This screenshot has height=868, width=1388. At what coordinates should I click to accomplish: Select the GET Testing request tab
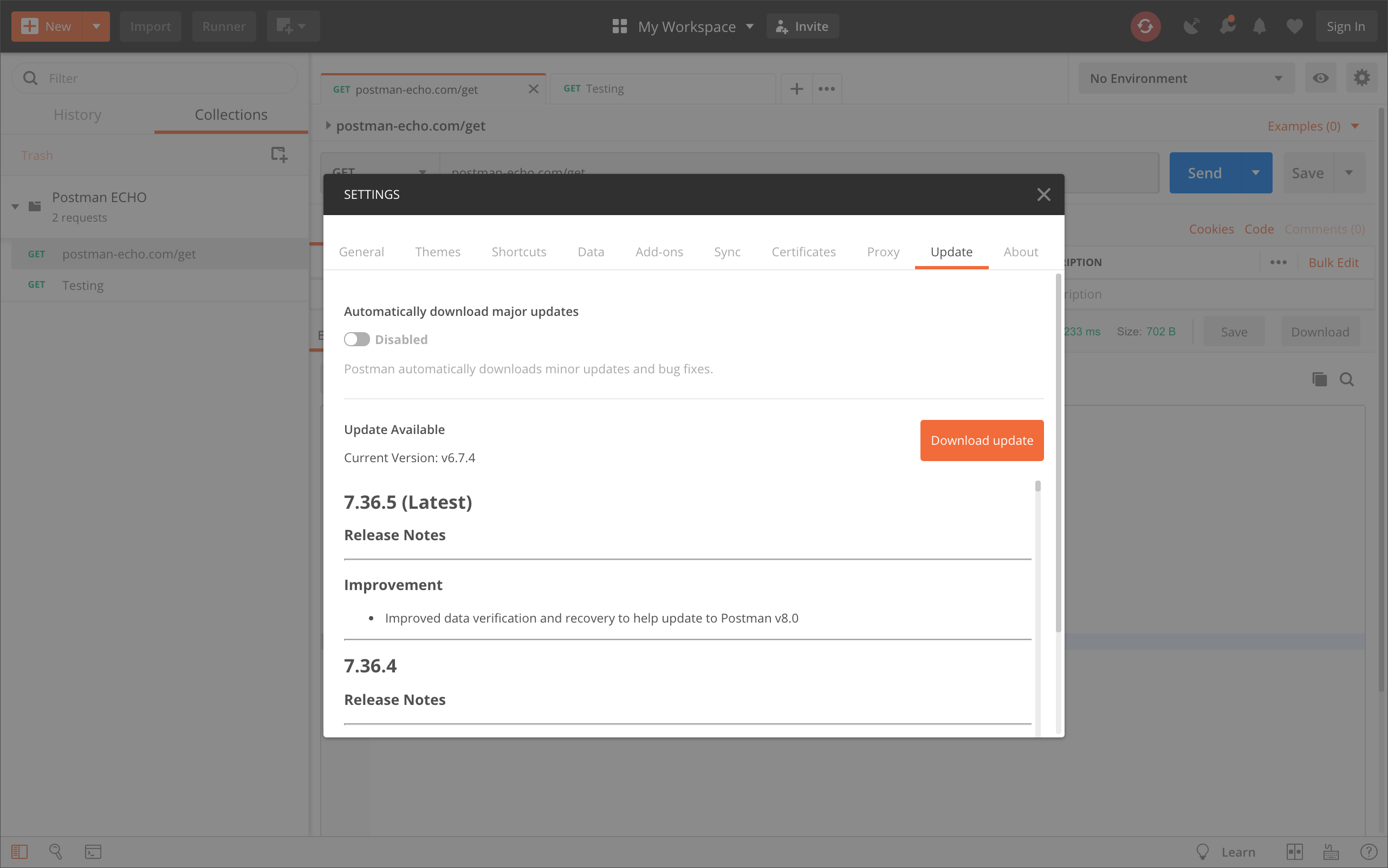tap(663, 89)
